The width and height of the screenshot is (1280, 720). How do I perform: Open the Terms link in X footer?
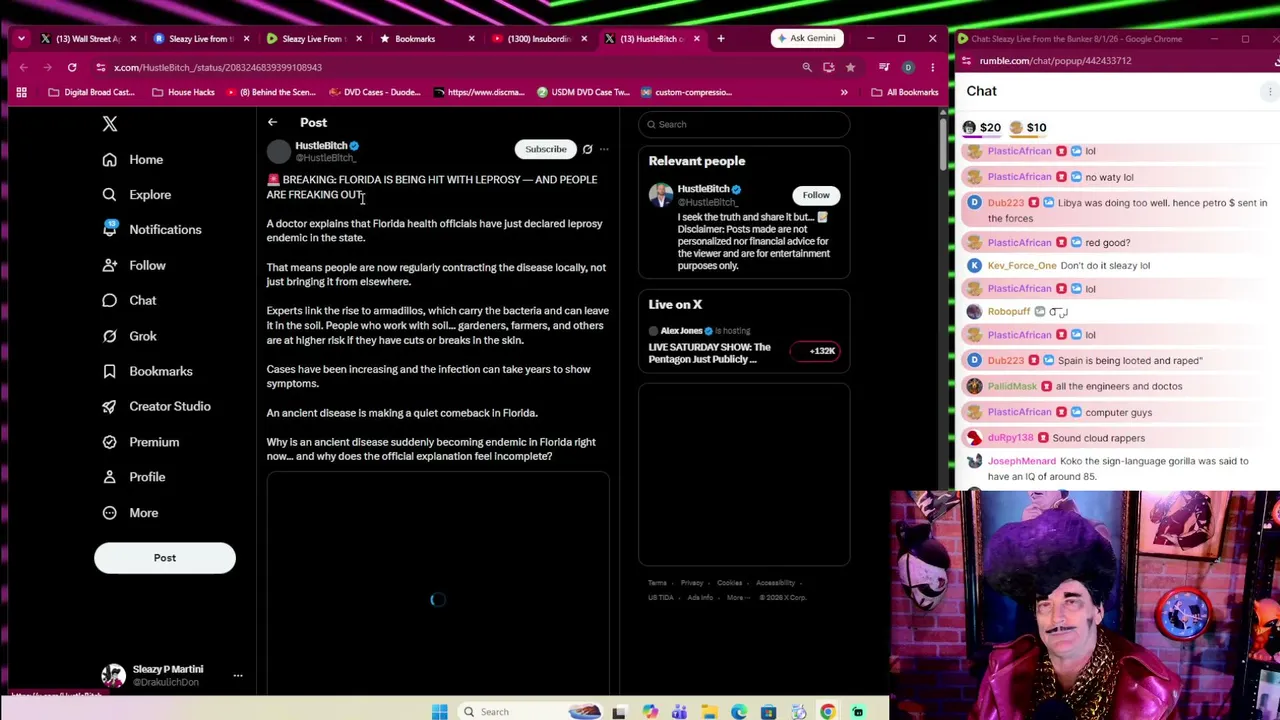tap(657, 583)
